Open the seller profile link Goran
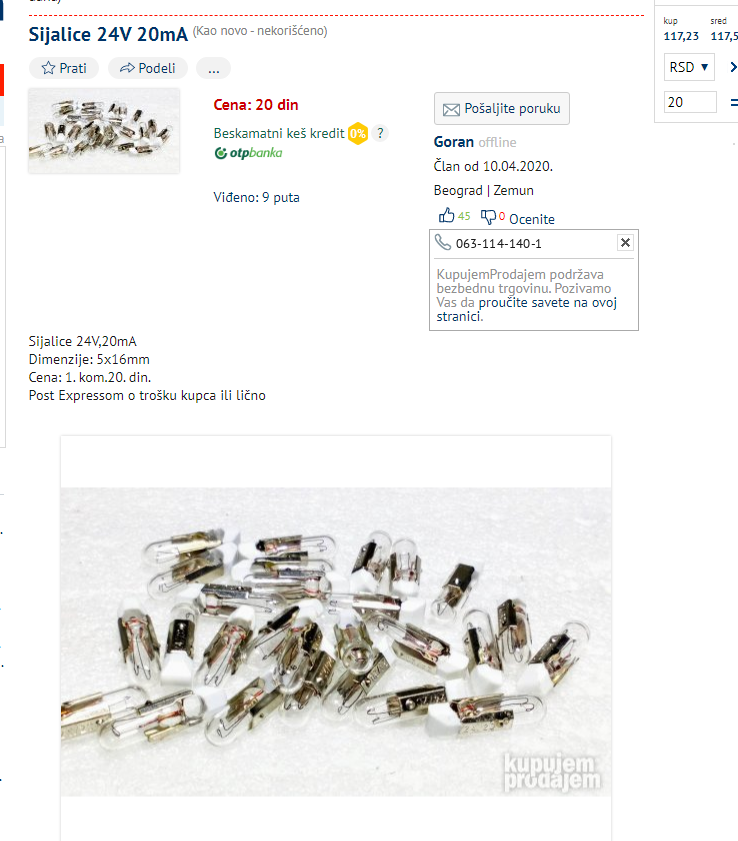This screenshot has width=738, height=841. [454, 142]
